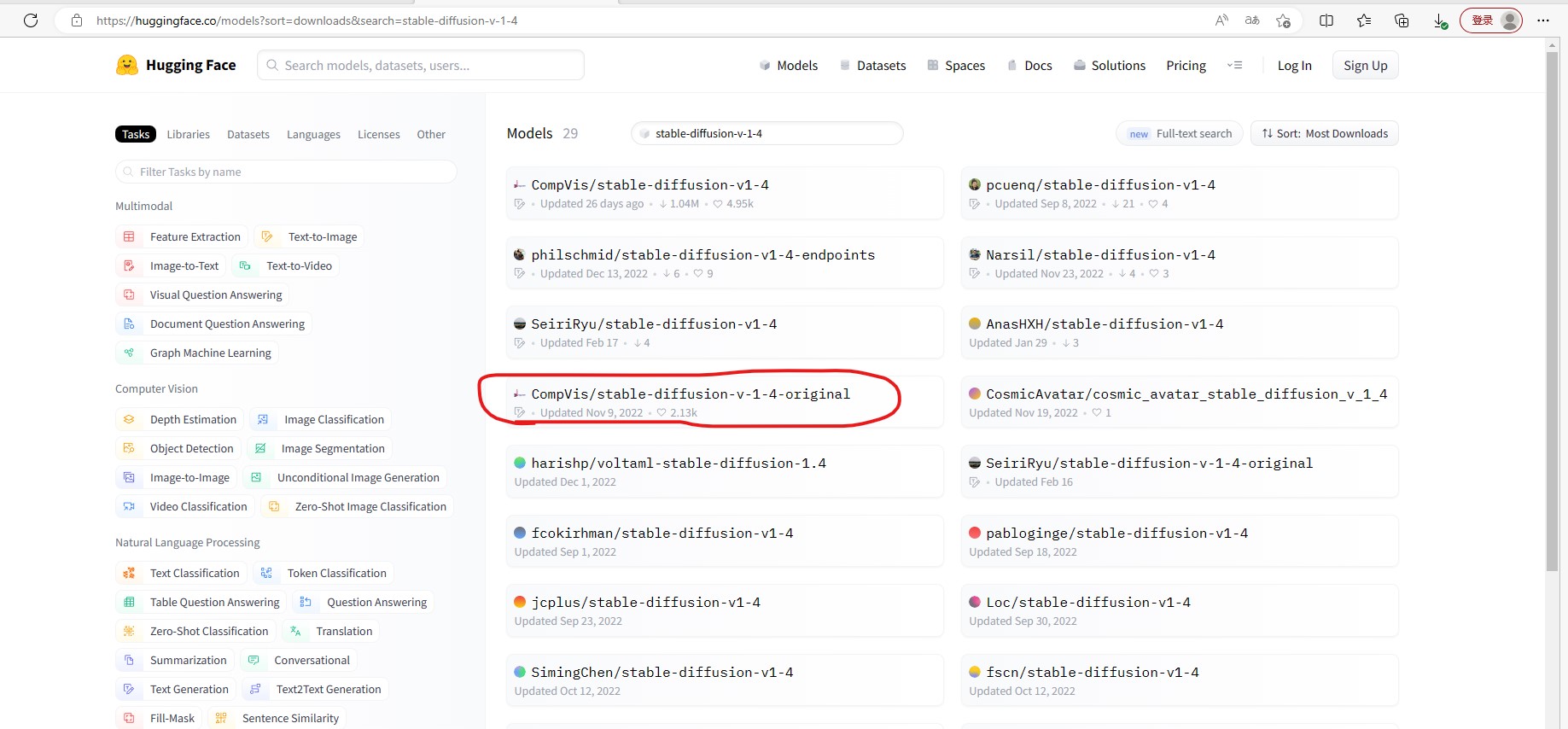Open CompVis/stable-diffusion-v1-4 model
Image resolution: width=1568 pixels, height=729 pixels.
(x=725, y=193)
